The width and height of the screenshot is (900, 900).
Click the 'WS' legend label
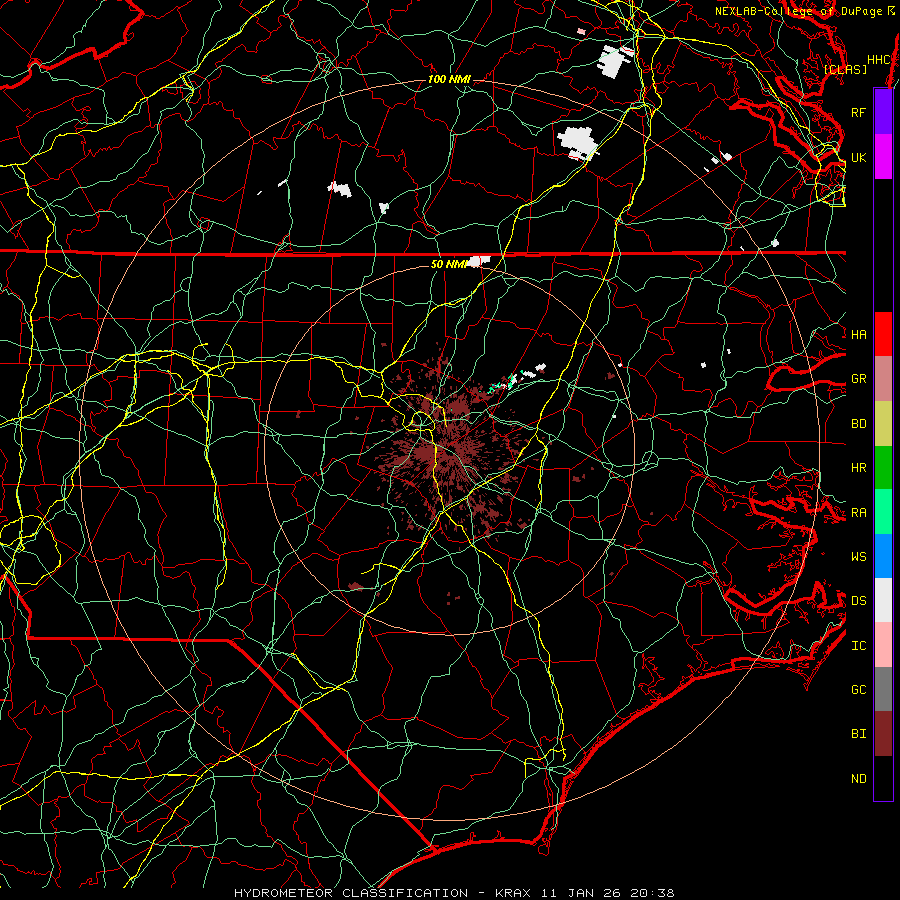tap(858, 556)
